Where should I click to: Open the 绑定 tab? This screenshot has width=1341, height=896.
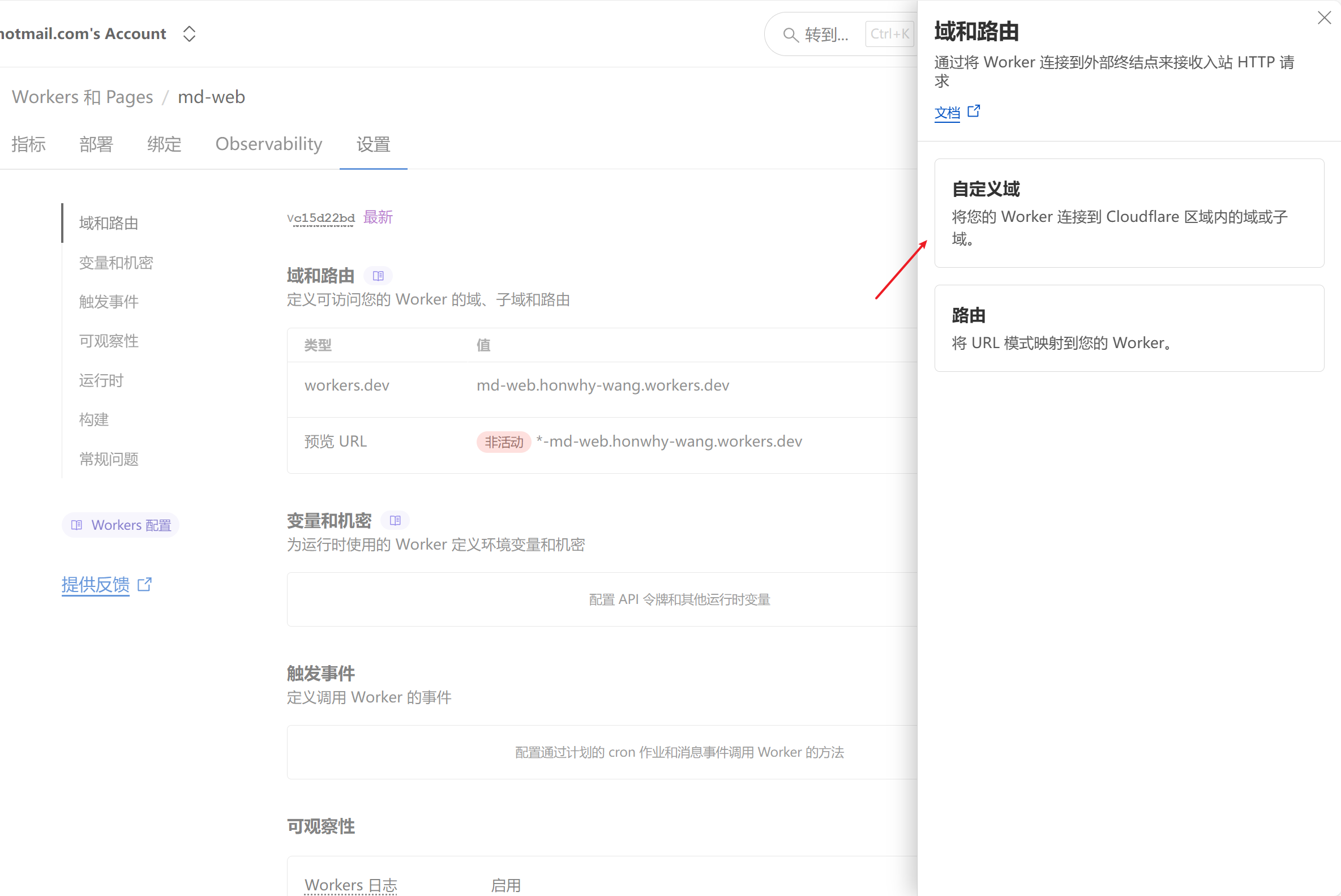tap(164, 144)
